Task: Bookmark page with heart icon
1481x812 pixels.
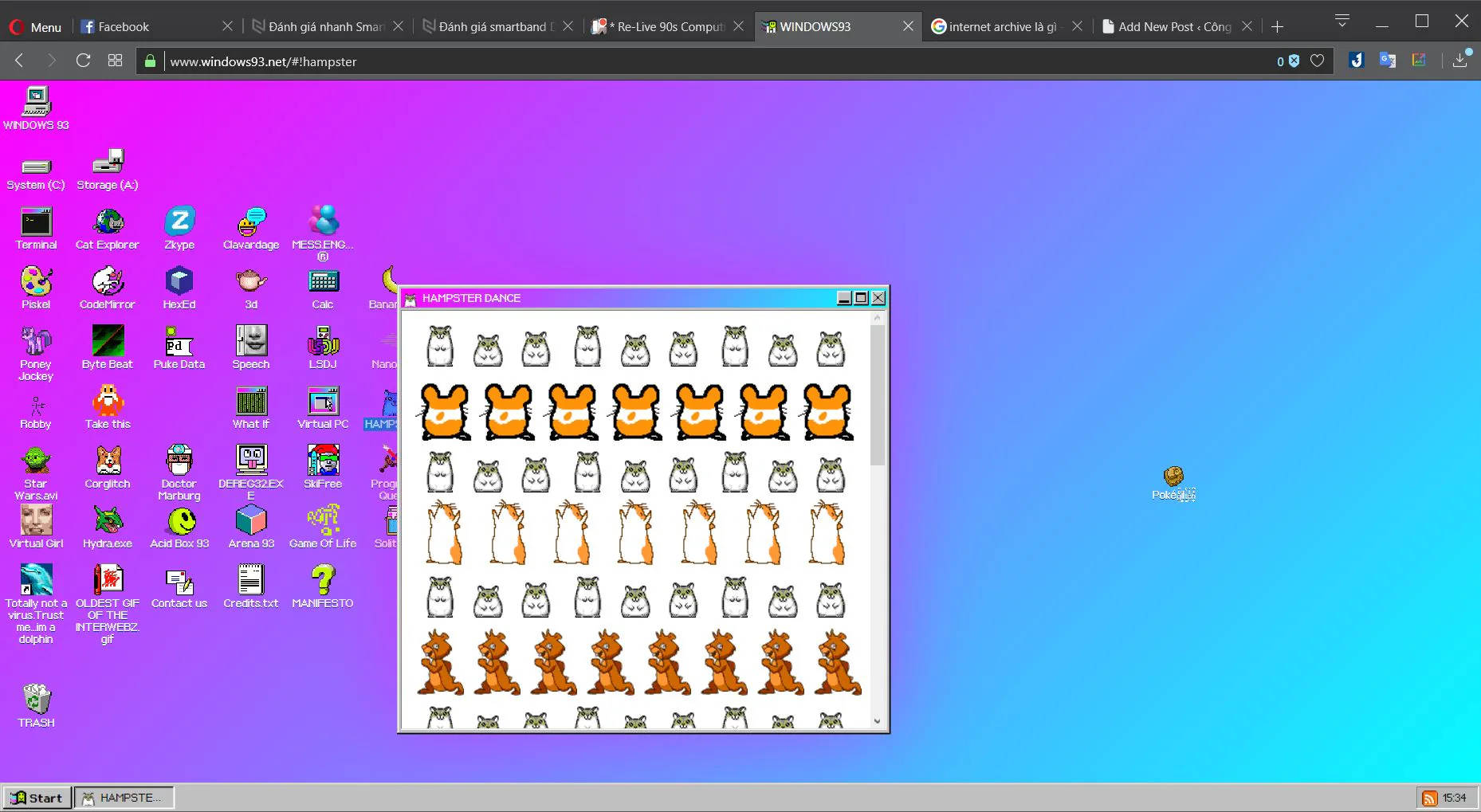Action: coord(1318,61)
